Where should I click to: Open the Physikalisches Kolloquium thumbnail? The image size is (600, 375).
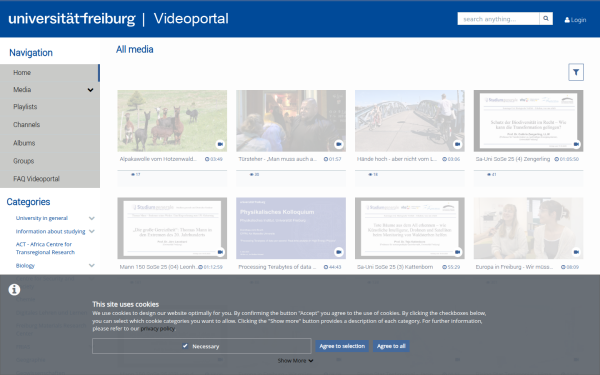[291, 228]
